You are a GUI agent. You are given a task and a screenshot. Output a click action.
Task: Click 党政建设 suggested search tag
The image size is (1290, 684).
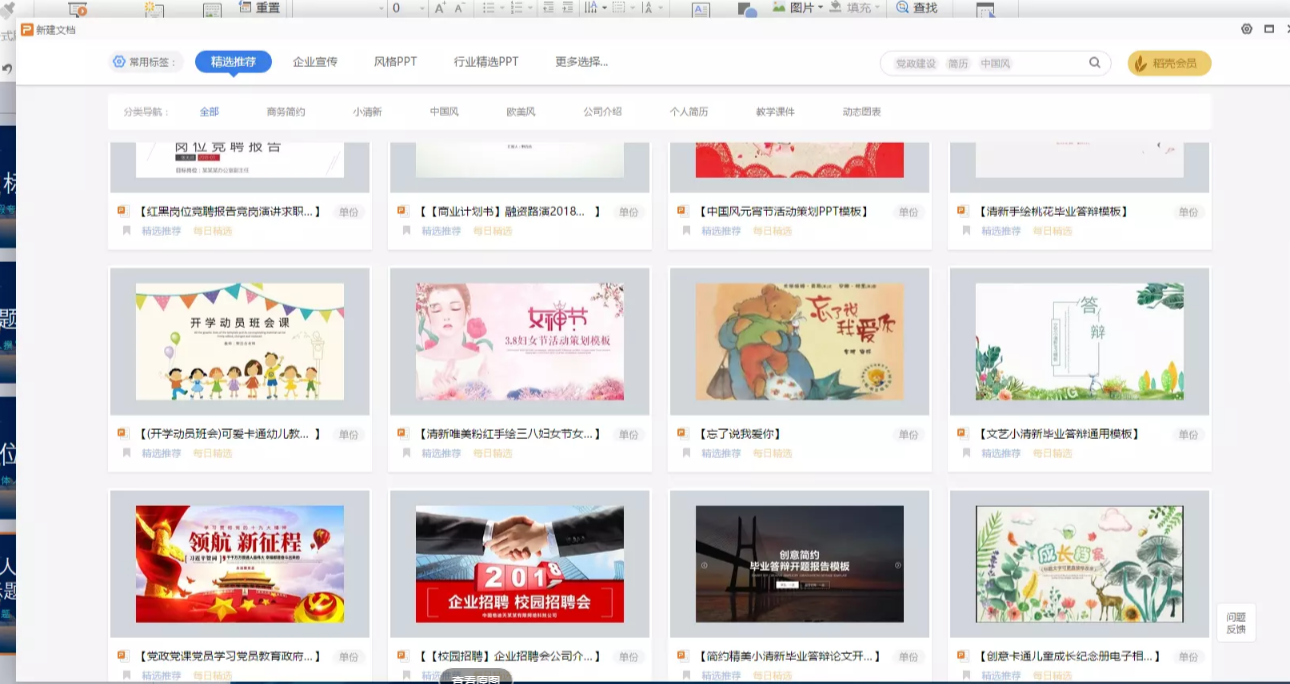click(915, 64)
